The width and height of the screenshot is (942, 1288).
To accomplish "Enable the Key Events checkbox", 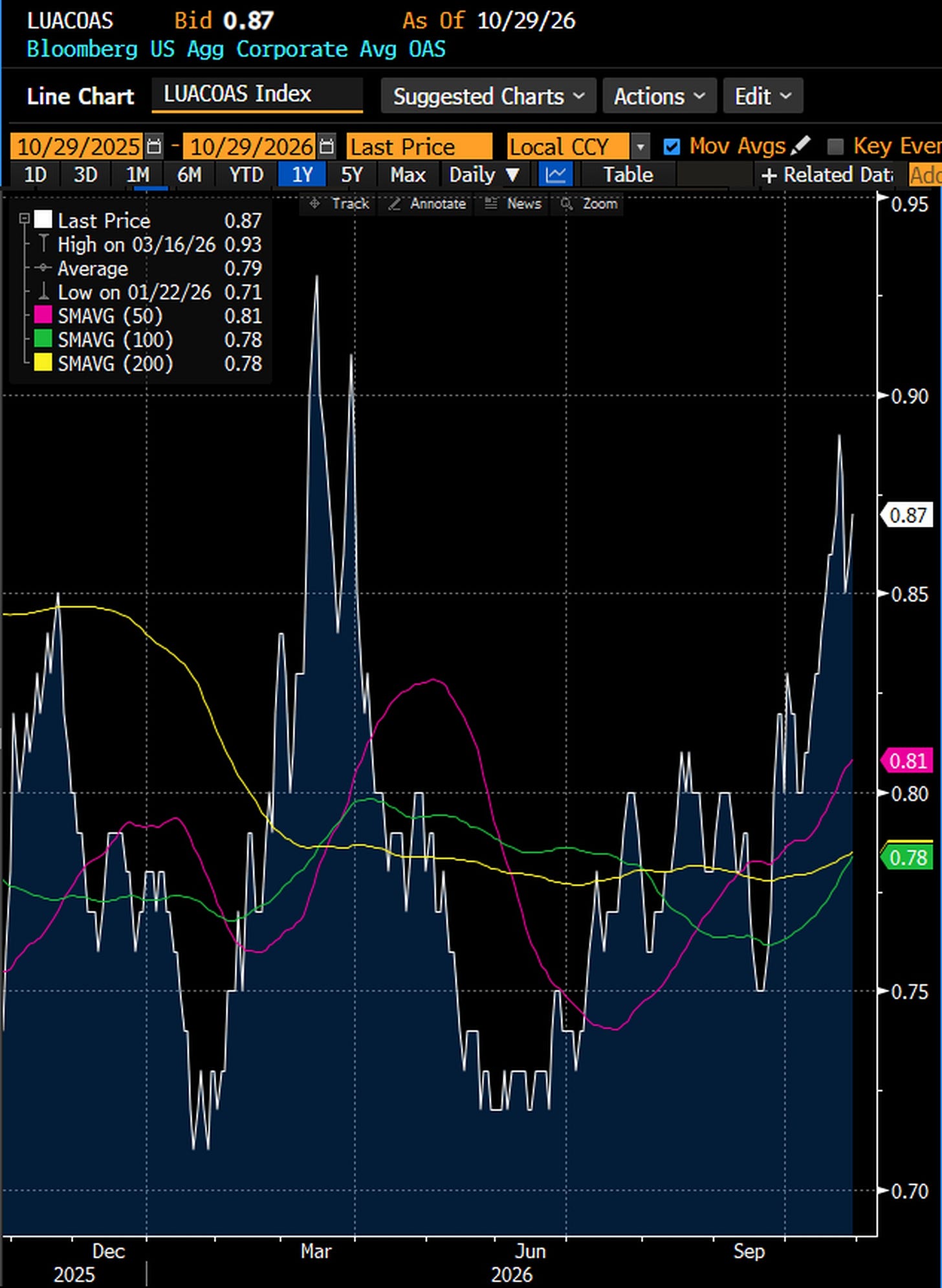I will 835,147.
